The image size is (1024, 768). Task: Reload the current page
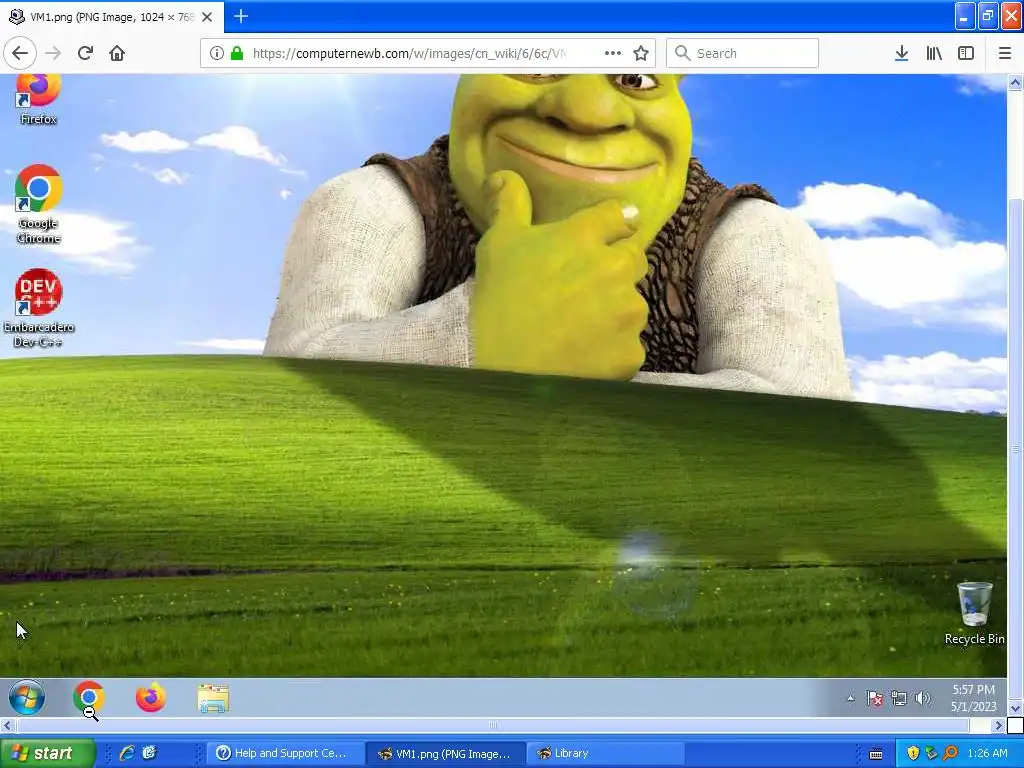[x=85, y=53]
